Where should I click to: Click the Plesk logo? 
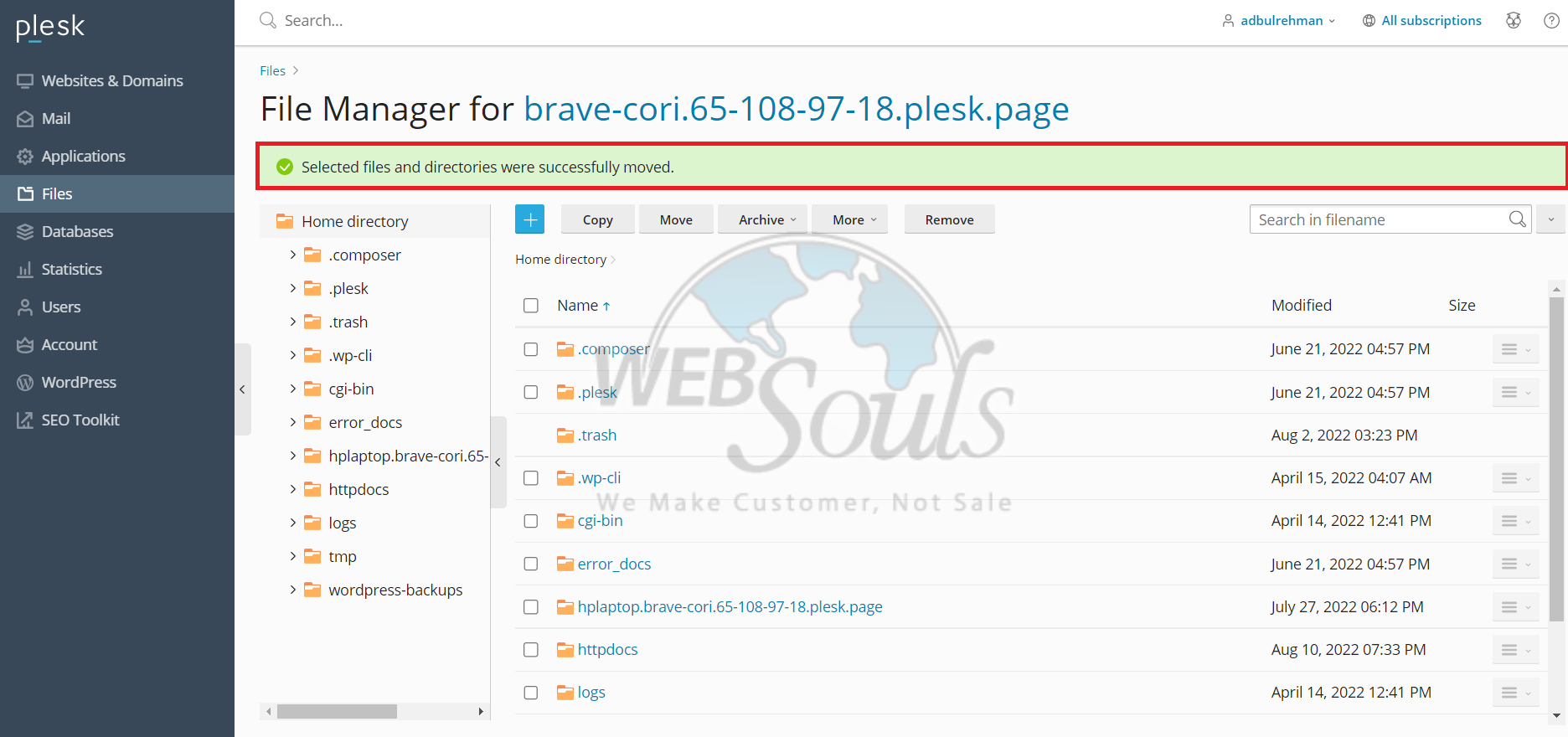(50, 27)
